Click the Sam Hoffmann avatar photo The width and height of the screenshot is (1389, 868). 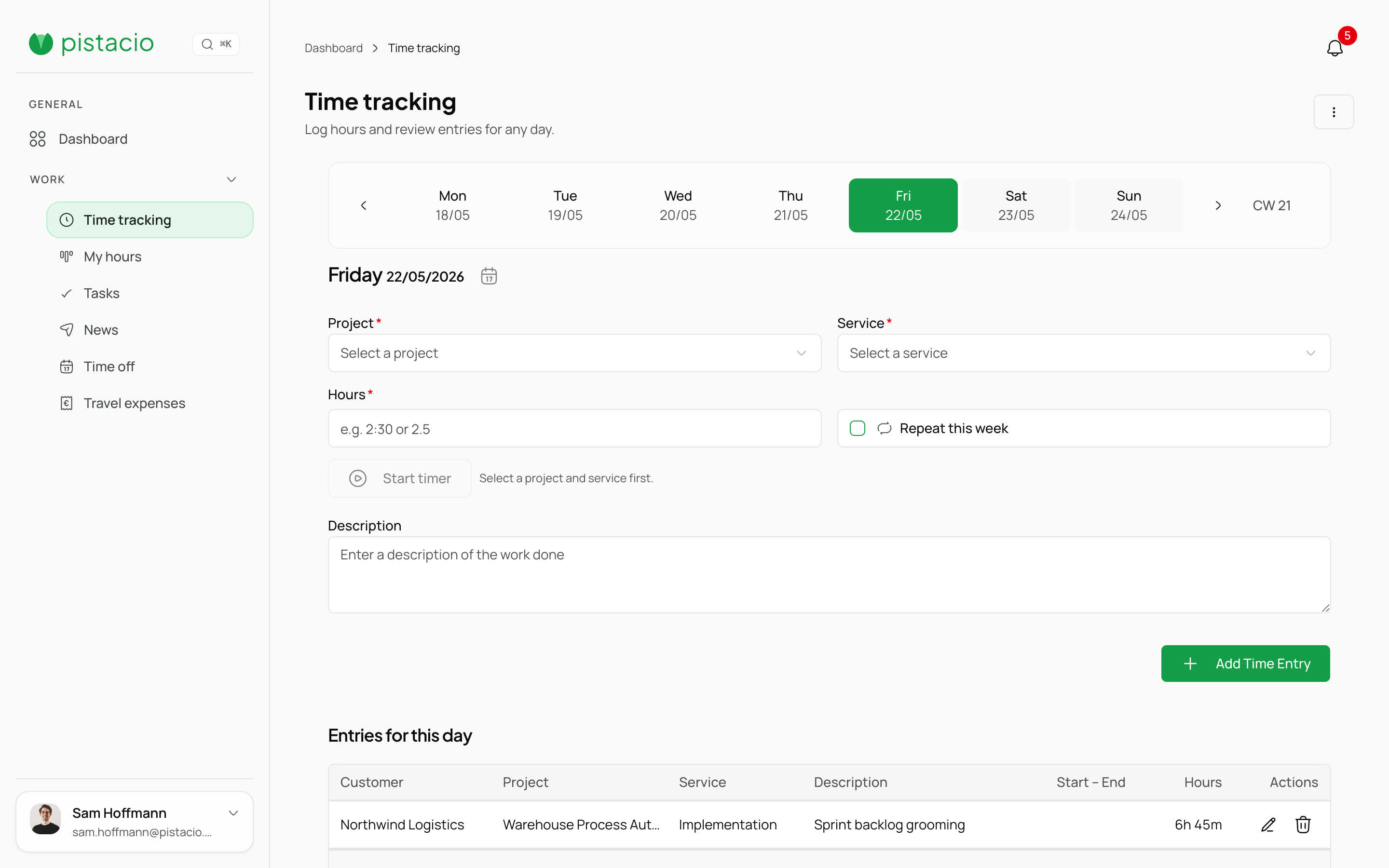point(45,819)
